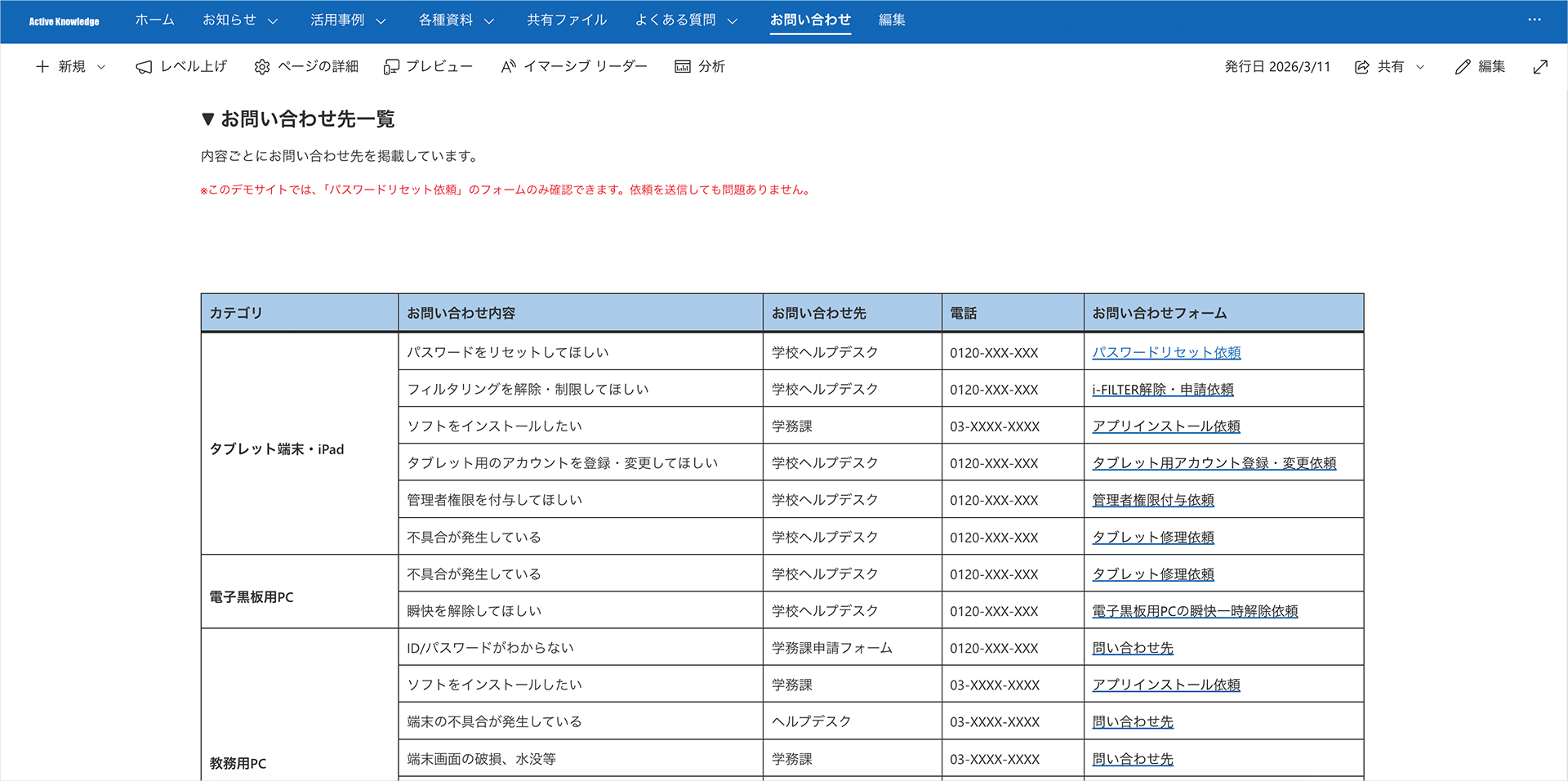
Task: Open the 各種資料 dropdown menu
Action: coord(489,21)
